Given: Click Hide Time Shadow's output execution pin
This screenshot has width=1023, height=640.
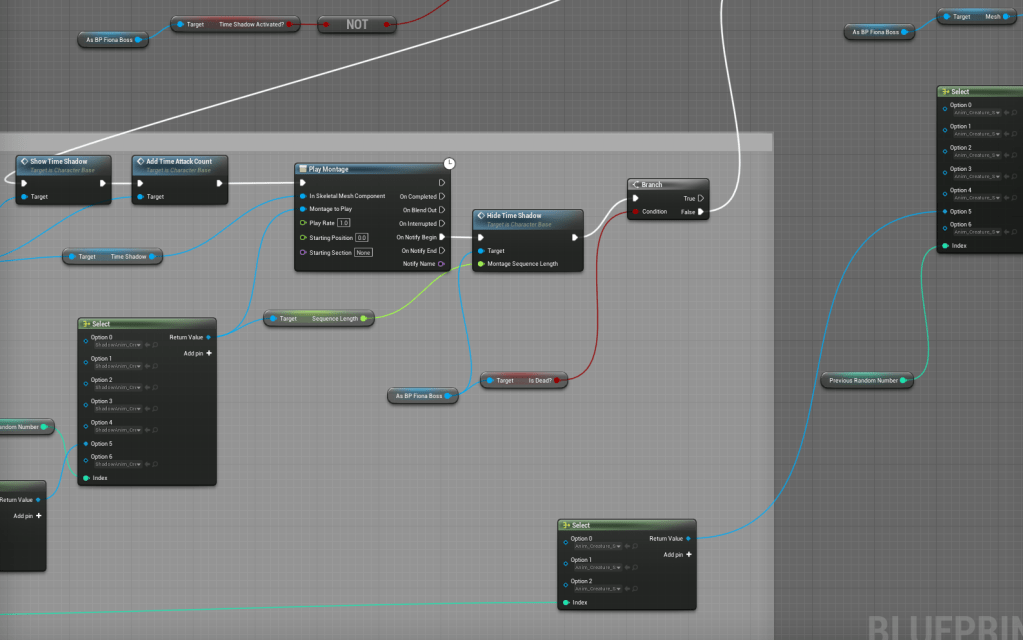Looking at the screenshot, I should coord(574,237).
